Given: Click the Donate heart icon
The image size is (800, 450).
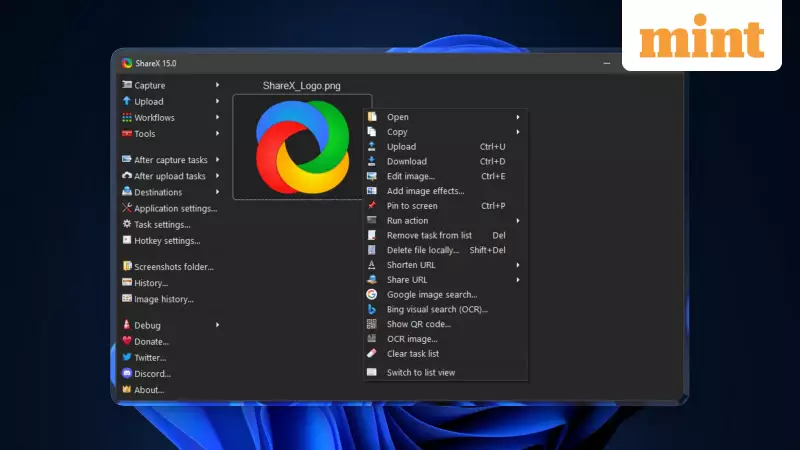Looking at the screenshot, I should pyautogui.click(x=127, y=341).
